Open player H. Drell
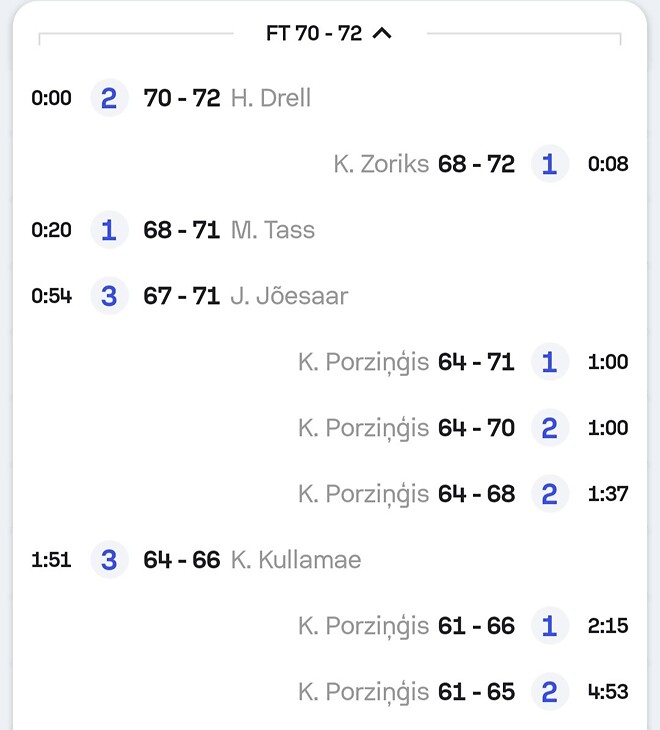The width and height of the screenshot is (660, 730). [x=271, y=98]
